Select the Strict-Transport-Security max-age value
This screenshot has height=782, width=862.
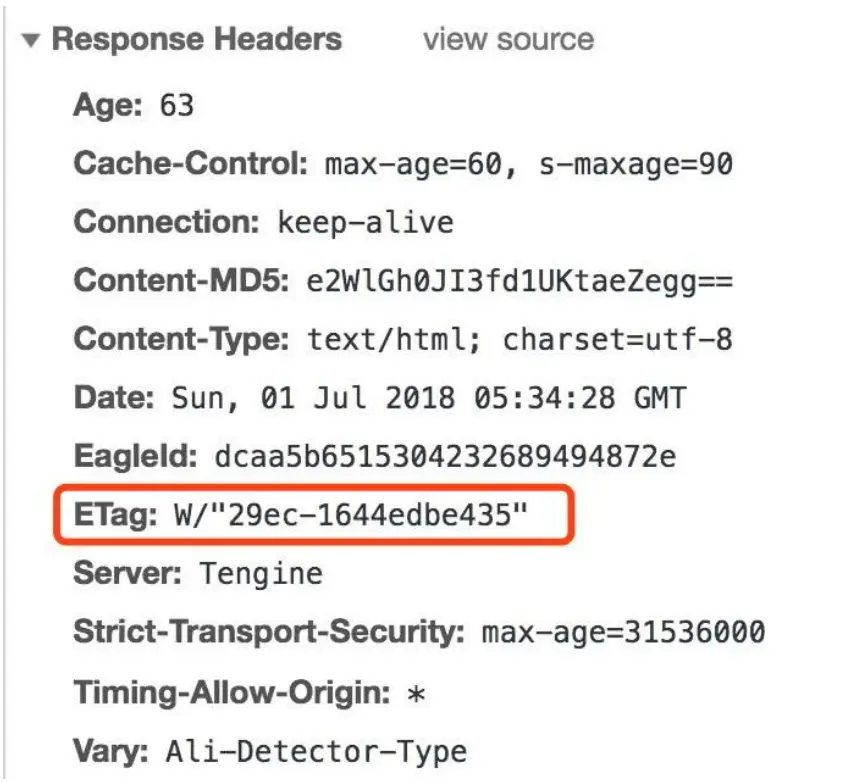coord(623,632)
